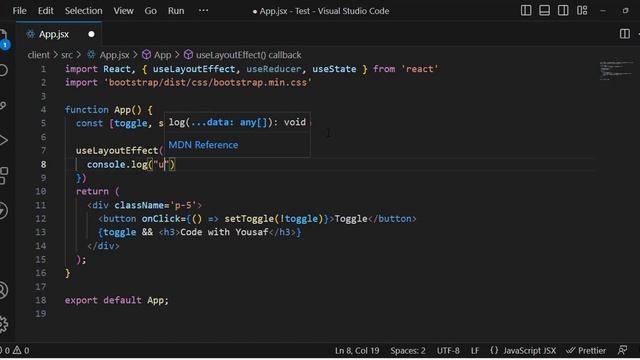Open the Search view in activity bar

[x=3, y=70]
